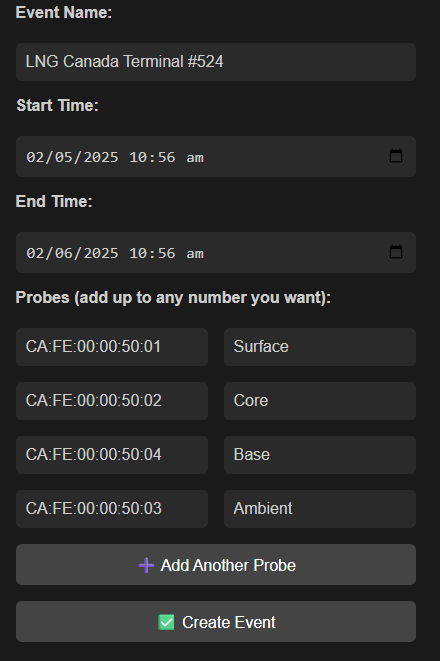Click the purple plus icon
This screenshot has width=440, height=661.
point(146,565)
